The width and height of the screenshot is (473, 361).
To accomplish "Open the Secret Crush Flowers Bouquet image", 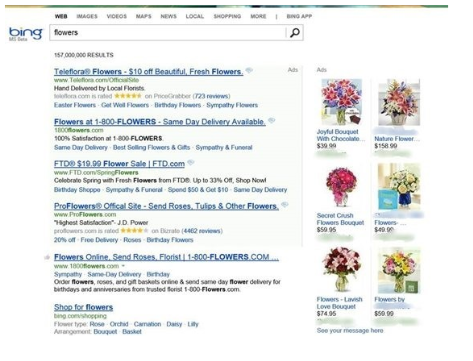I will (x=341, y=186).
